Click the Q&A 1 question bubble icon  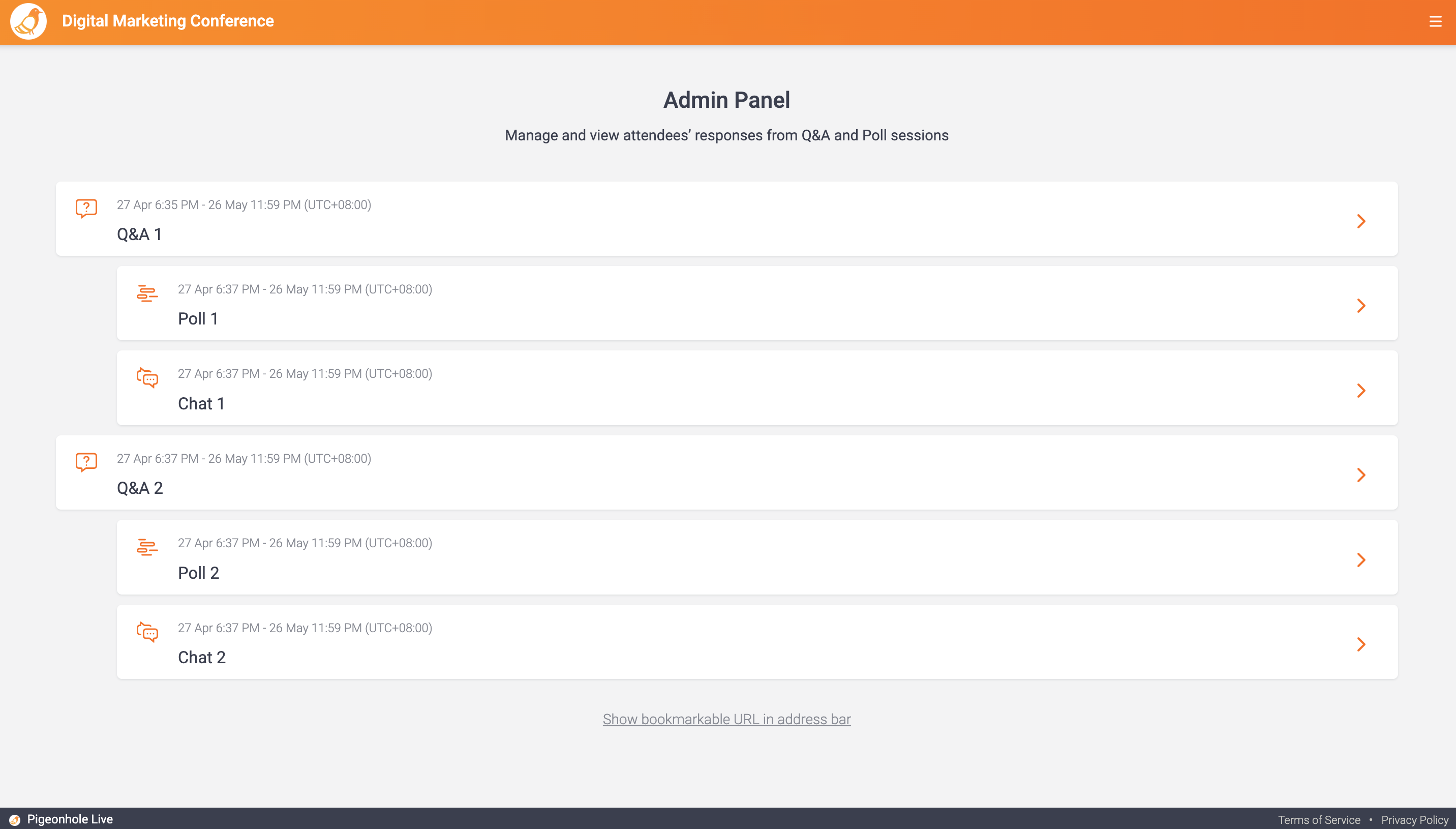click(86, 208)
